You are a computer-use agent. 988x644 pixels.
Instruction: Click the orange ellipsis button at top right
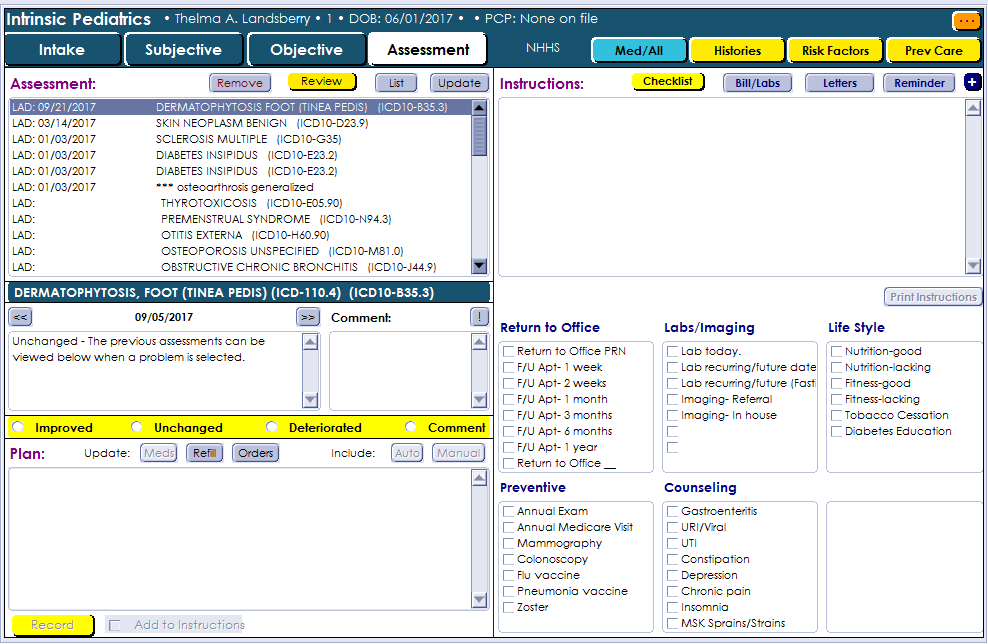(x=965, y=20)
